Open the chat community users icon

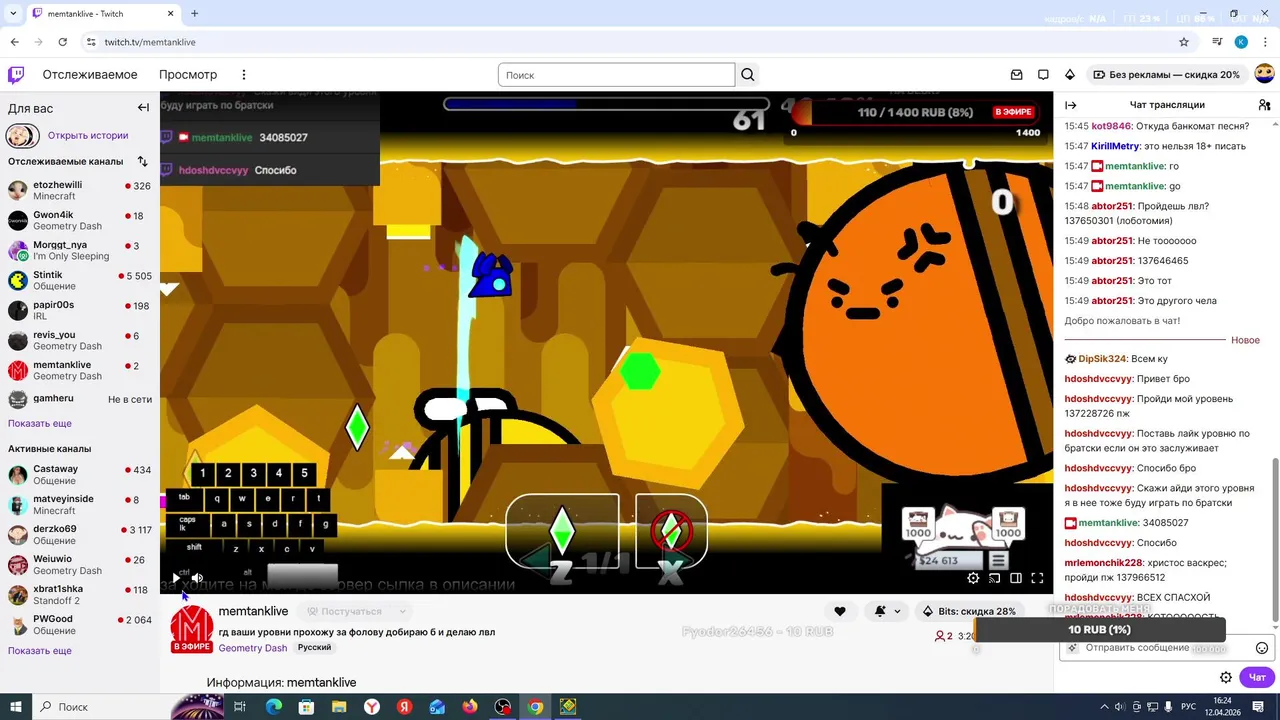point(1264,105)
